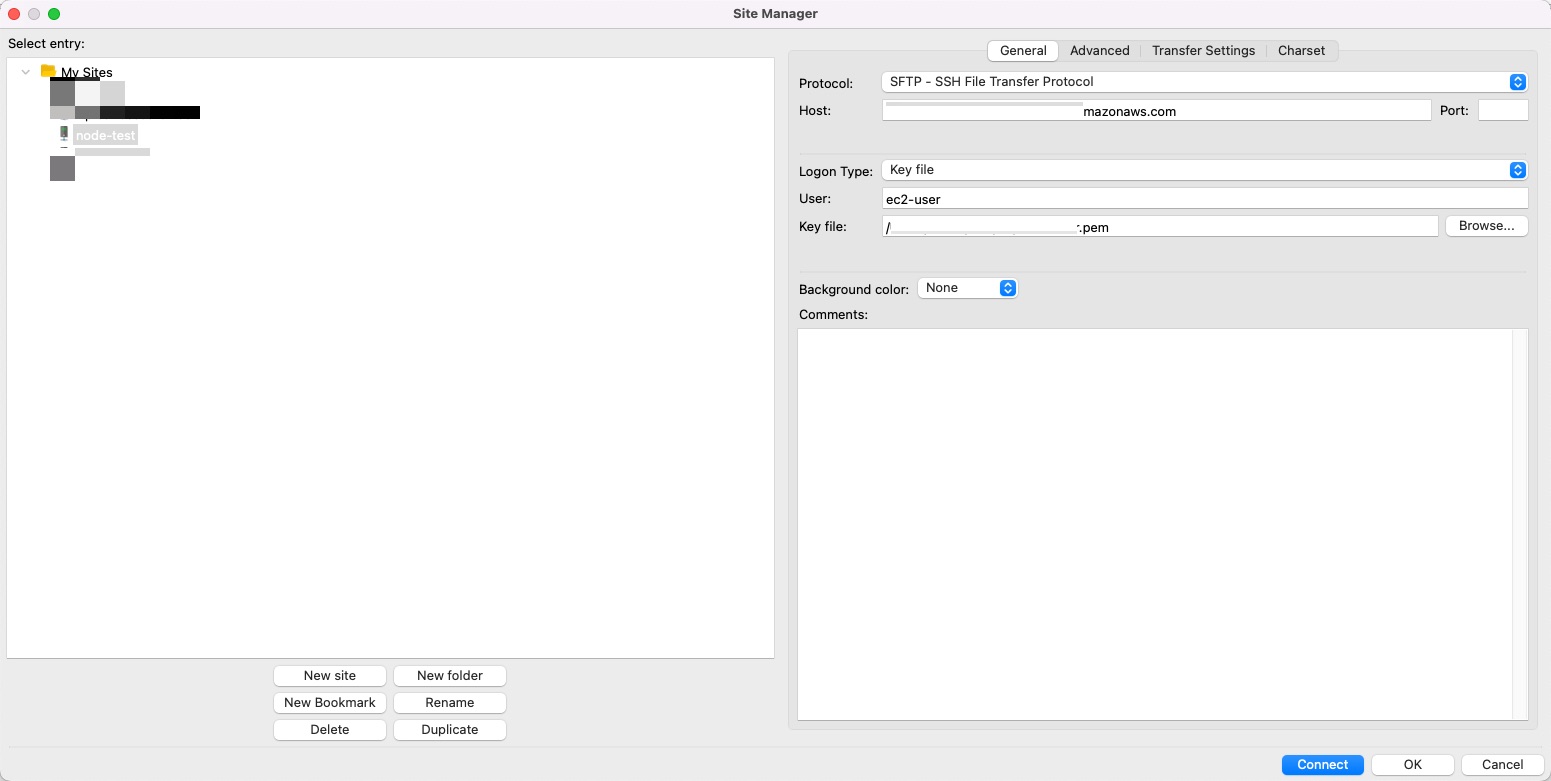
Task: Click the New Bookmark button
Action: coord(330,703)
